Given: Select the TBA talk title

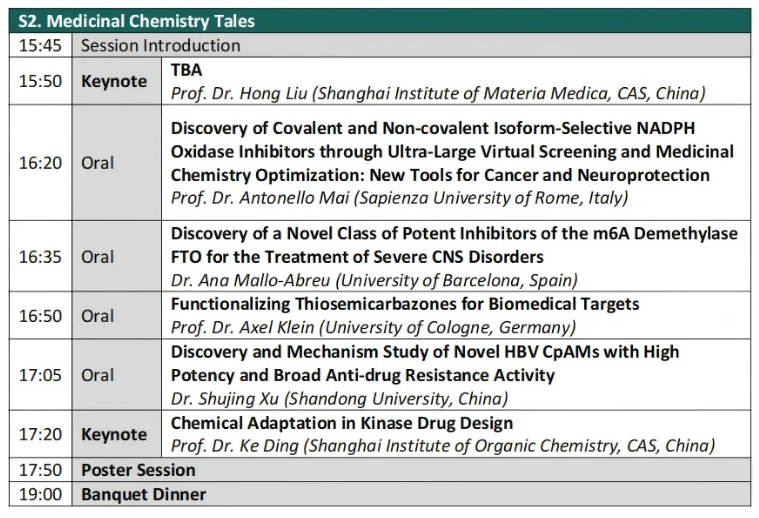Looking at the screenshot, I should tap(187, 71).
